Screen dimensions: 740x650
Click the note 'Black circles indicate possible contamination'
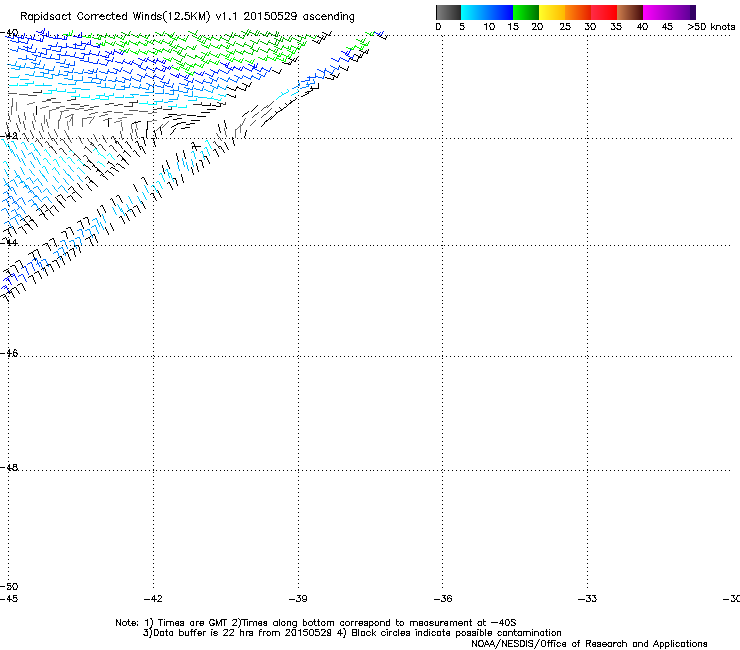click(x=456, y=633)
